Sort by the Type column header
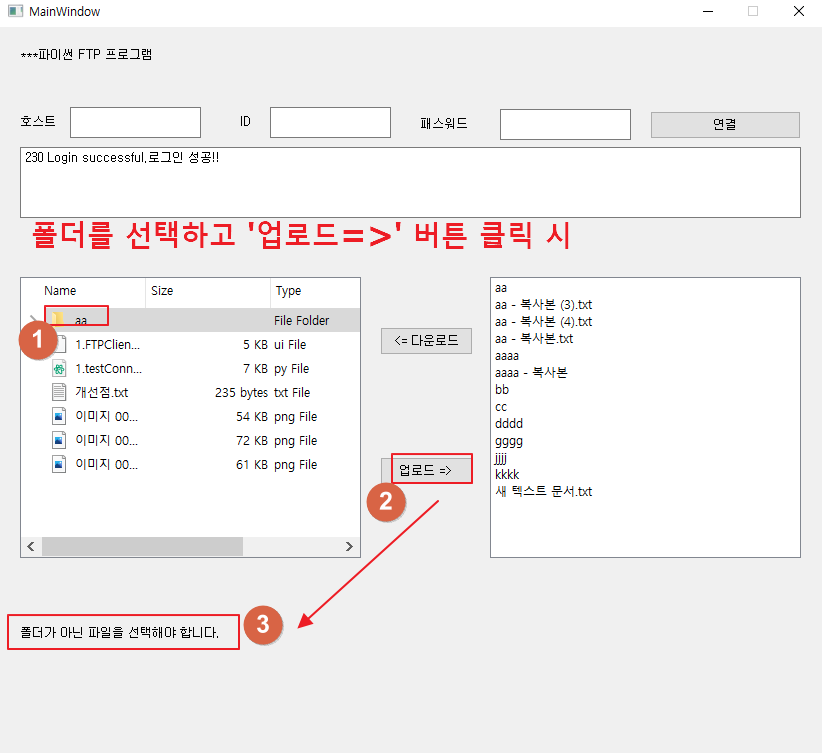Screen dimensions: 822x753 (288, 291)
